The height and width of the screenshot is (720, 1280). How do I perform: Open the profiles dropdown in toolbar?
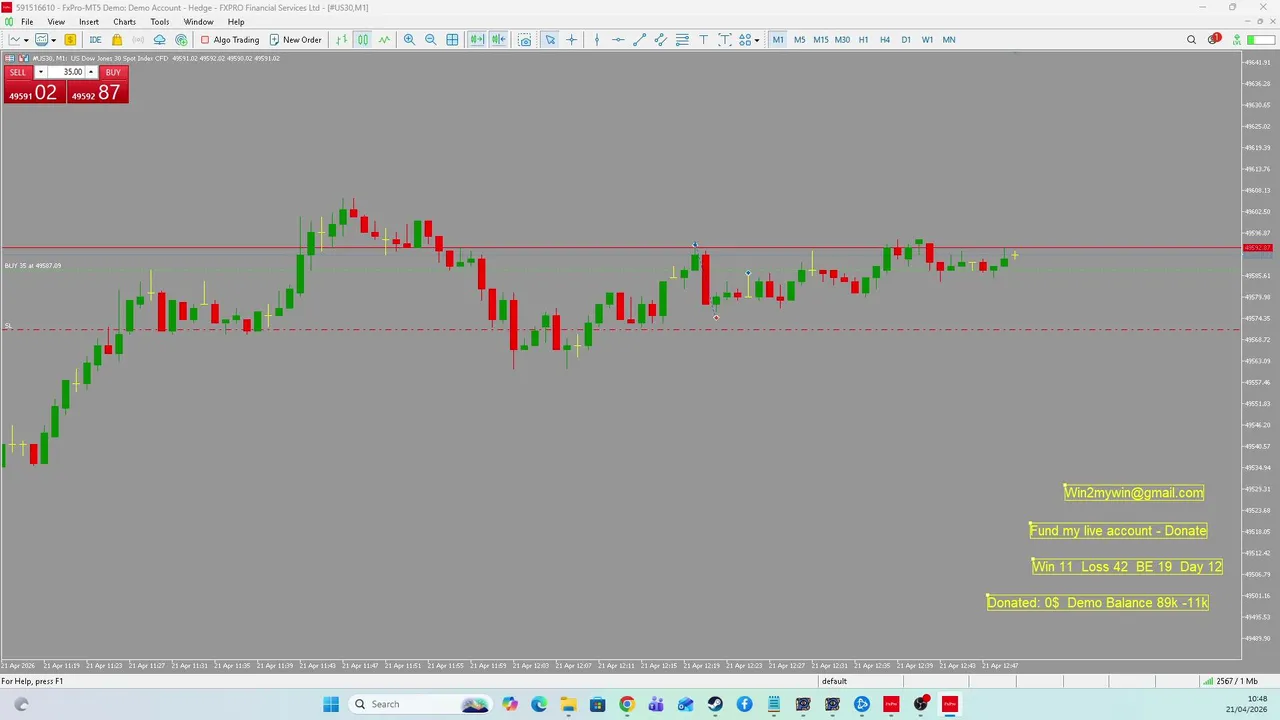[x=53, y=40]
